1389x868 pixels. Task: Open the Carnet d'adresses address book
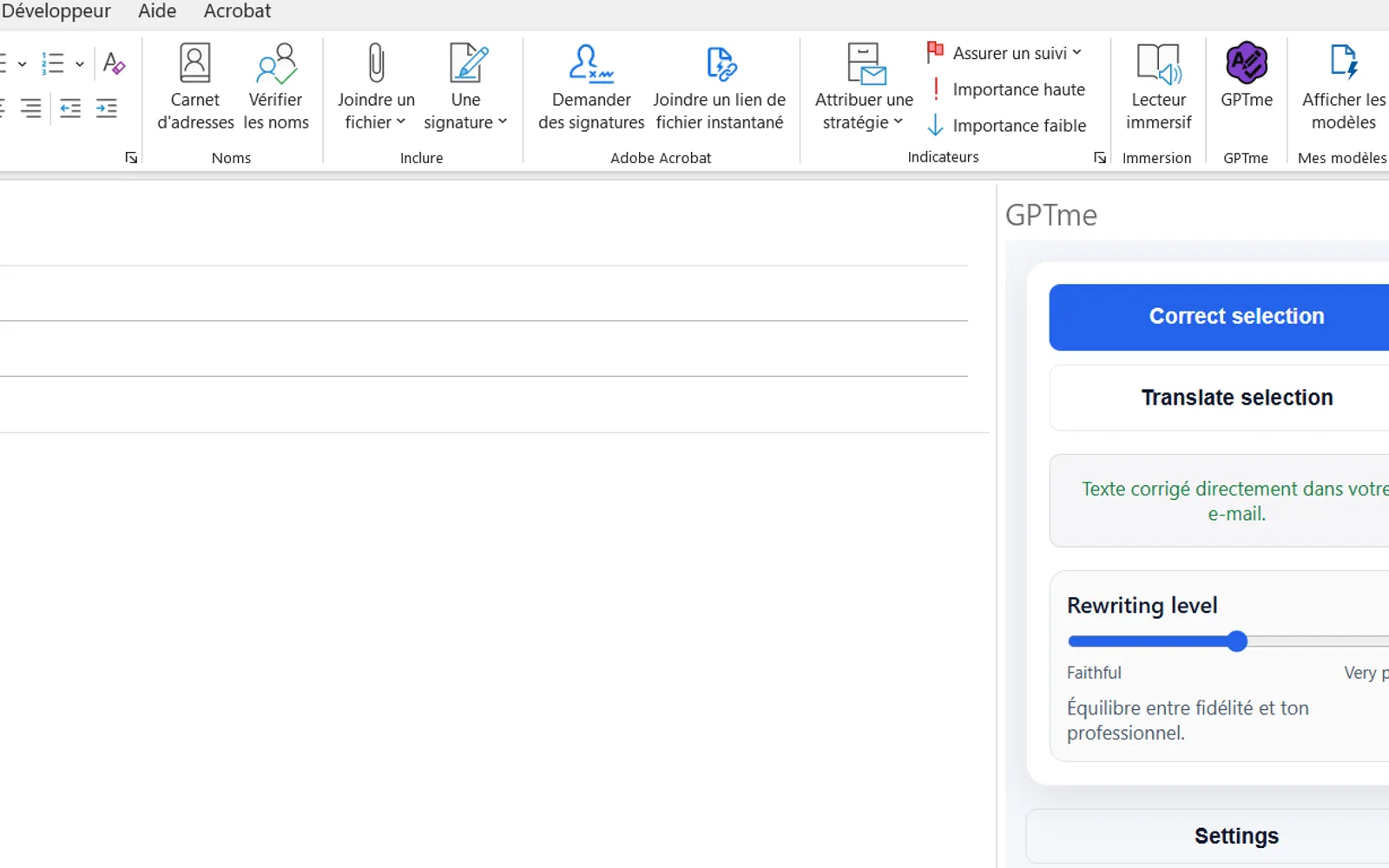coord(194,87)
